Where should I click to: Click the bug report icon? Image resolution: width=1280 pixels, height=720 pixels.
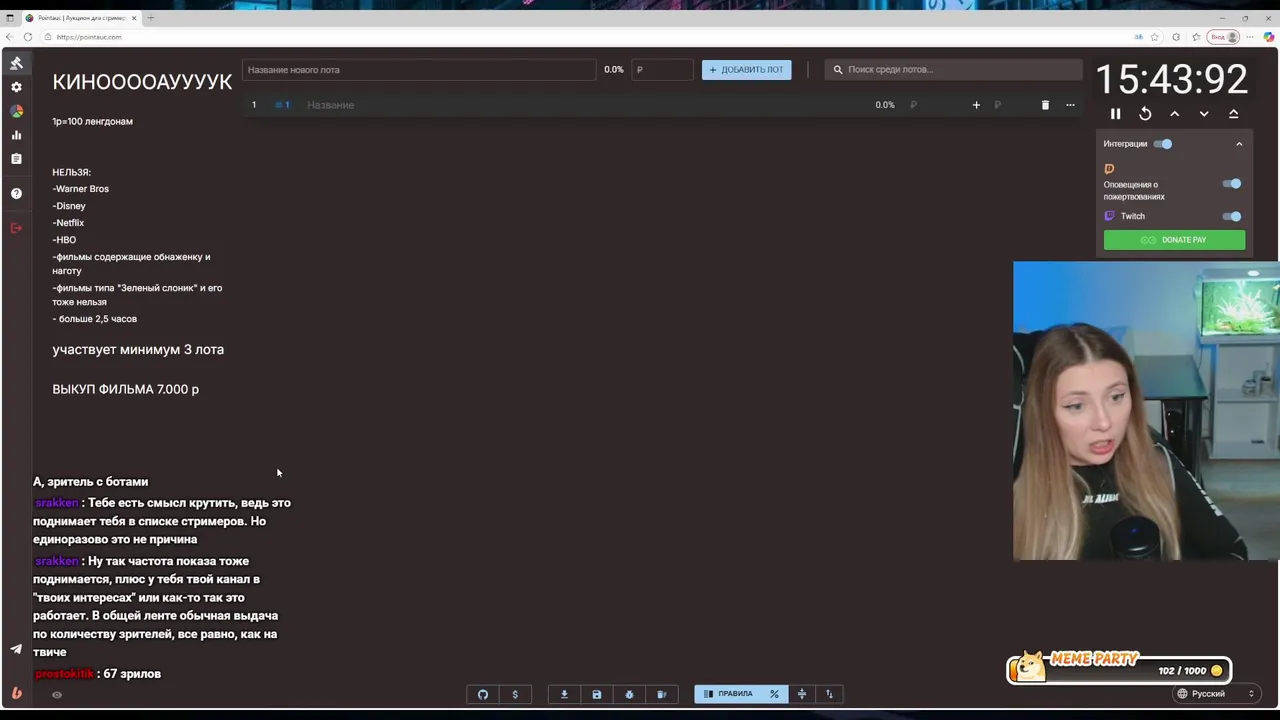(629, 694)
